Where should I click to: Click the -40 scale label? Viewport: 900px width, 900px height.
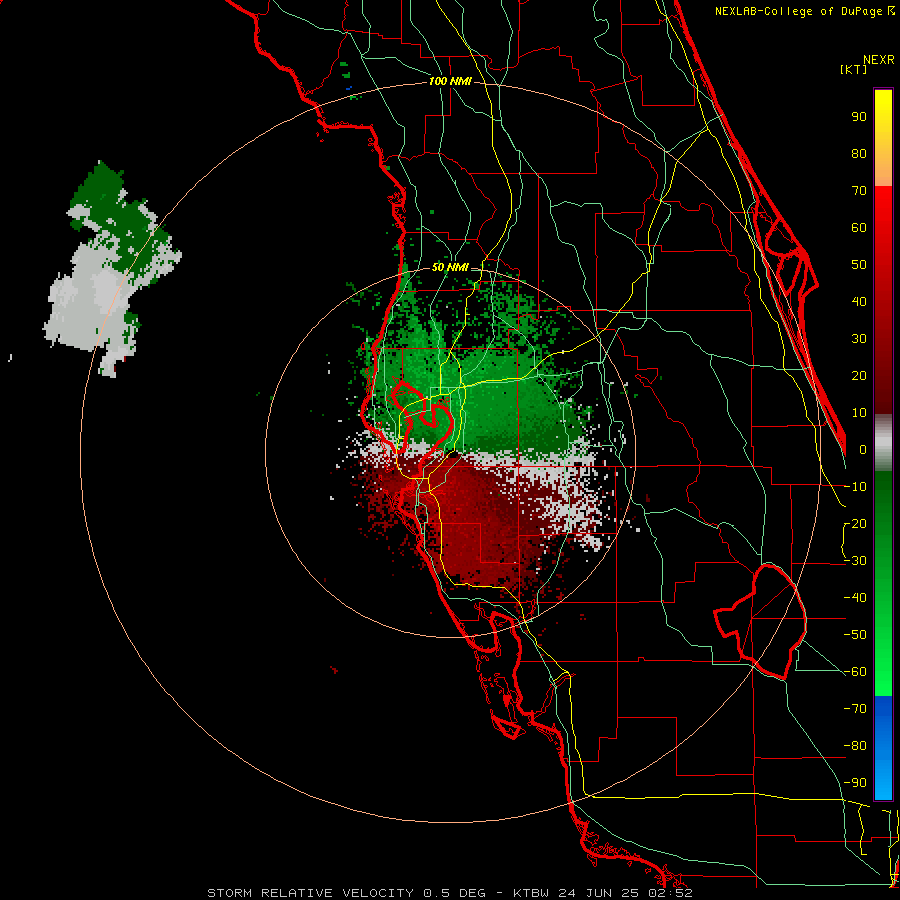coord(855,598)
